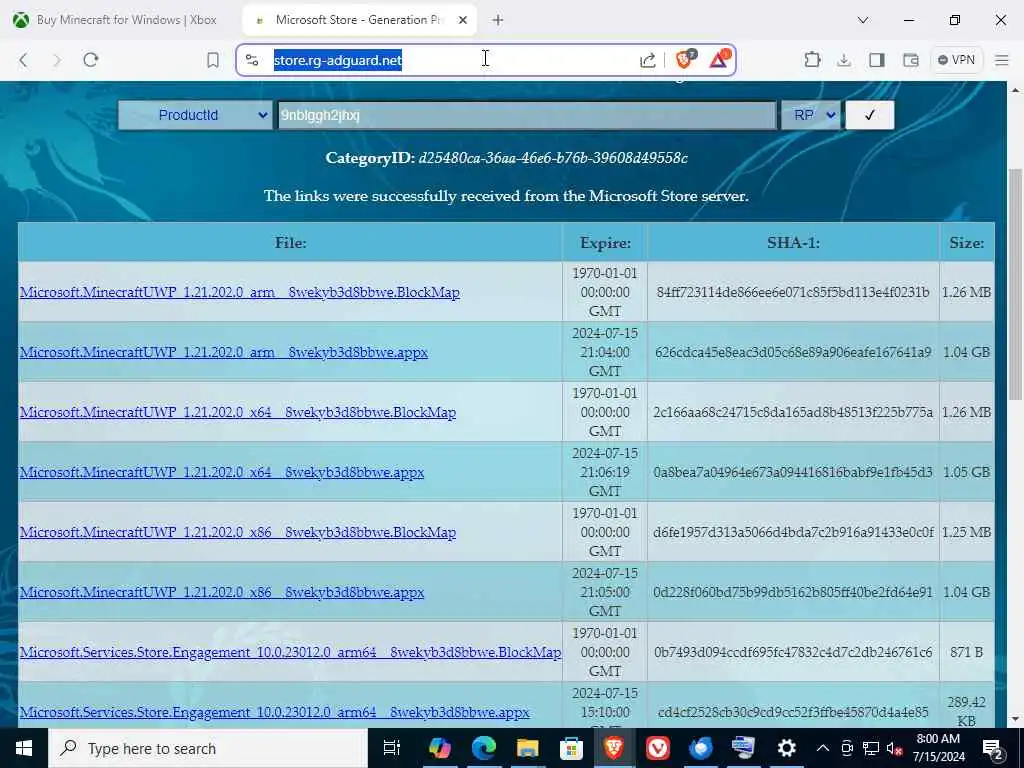
Task: Toggle the sidebar panel icon
Action: 876,60
